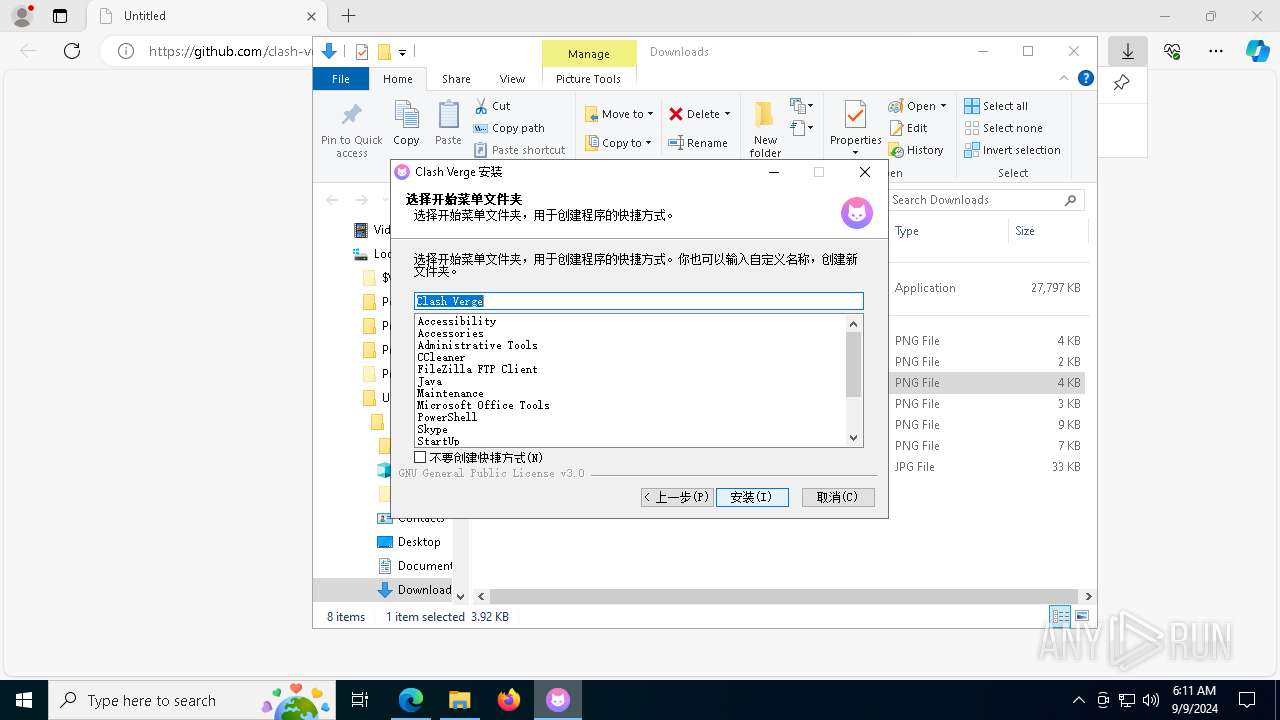1280x720 pixels.
Task: Click Search Downloads box
Action: (986, 200)
